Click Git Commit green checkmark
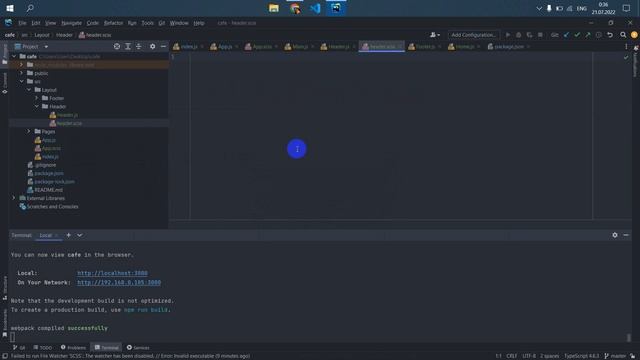 pos(577,35)
